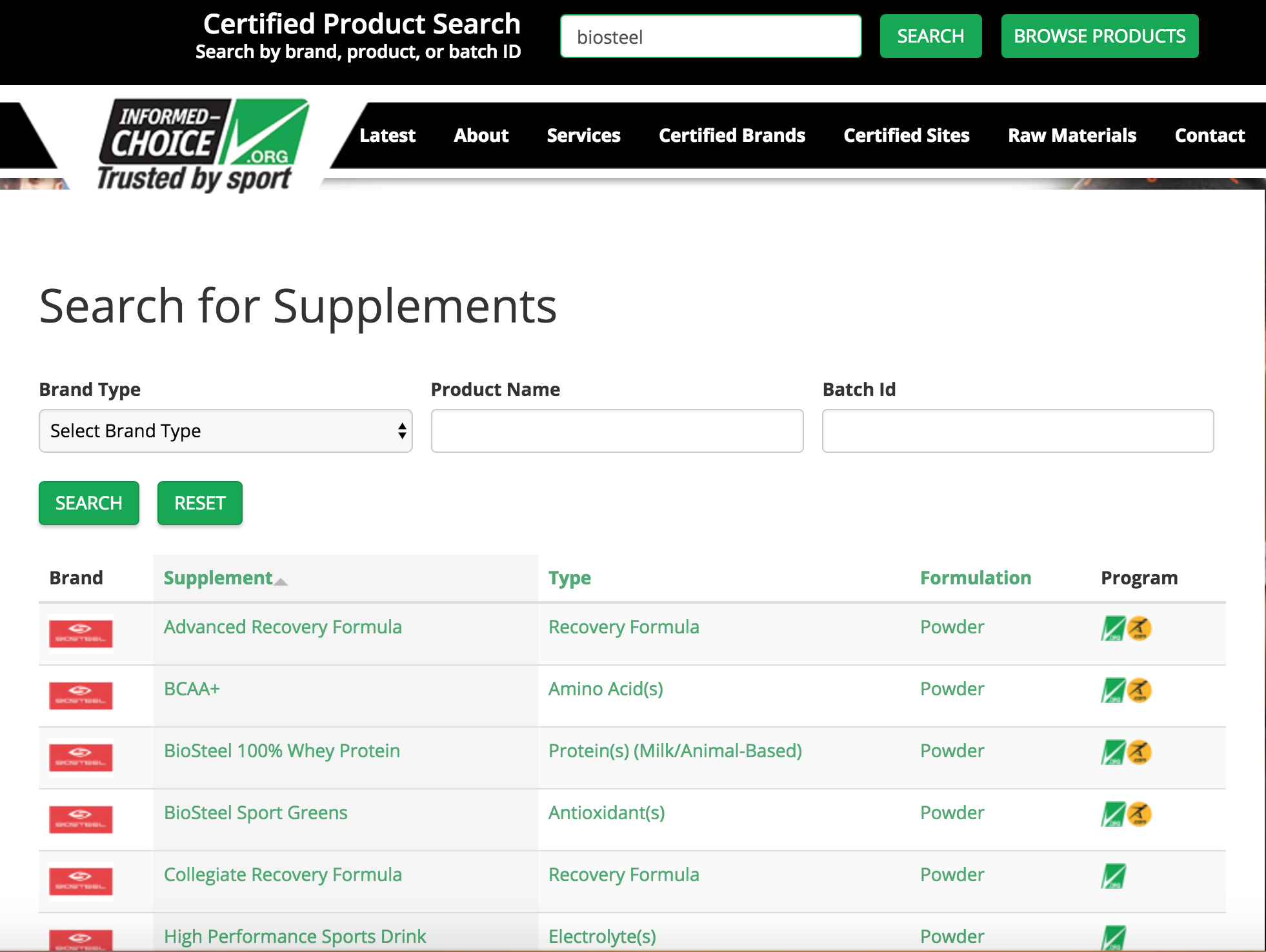Open the Latest menu item
1266x952 pixels.
click(x=387, y=135)
